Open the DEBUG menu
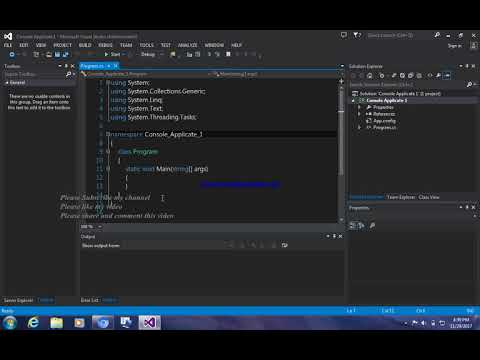This screenshot has width=480, height=360. tap(105, 45)
